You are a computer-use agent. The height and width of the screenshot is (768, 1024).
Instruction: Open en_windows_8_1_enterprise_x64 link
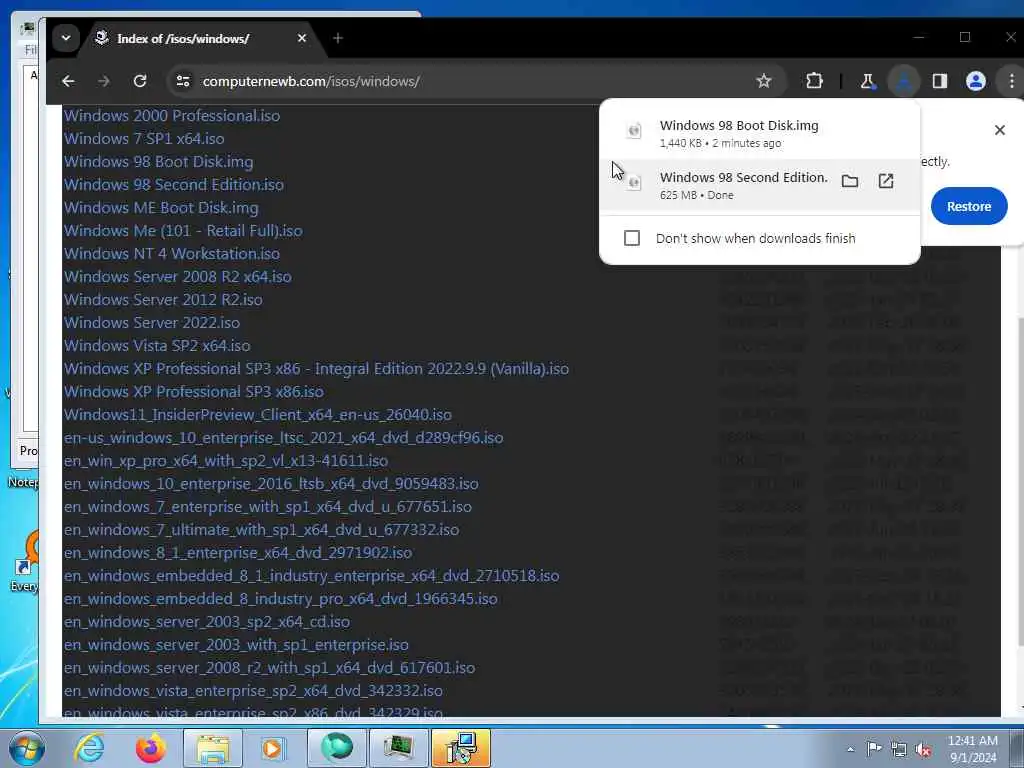point(238,552)
